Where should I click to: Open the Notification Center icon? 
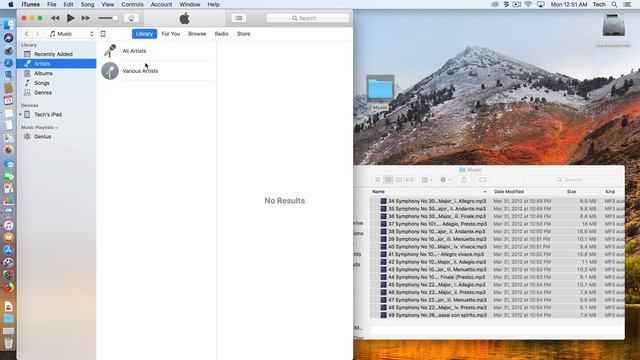tap(627, 4)
